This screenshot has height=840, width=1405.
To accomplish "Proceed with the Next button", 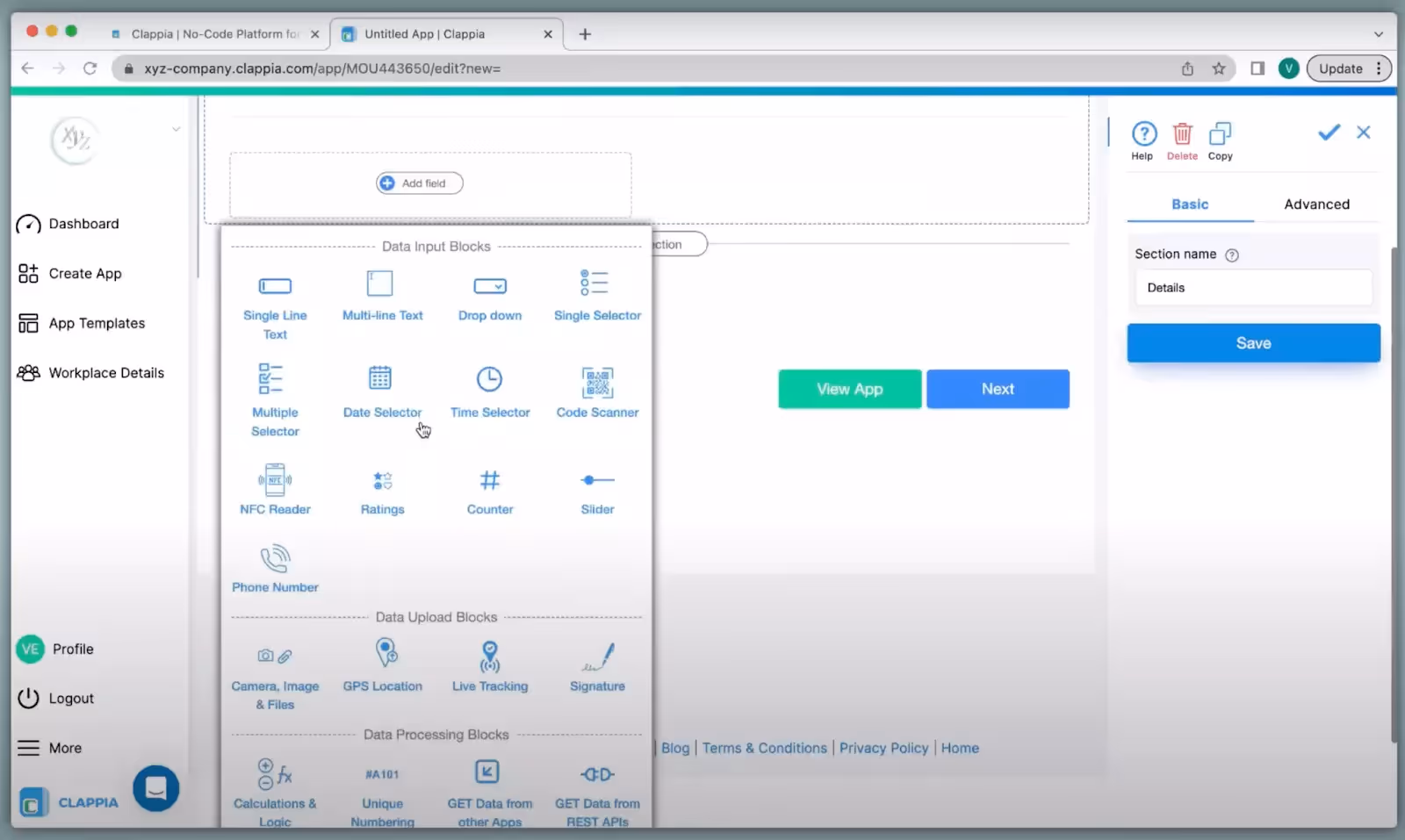I will coord(998,389).
